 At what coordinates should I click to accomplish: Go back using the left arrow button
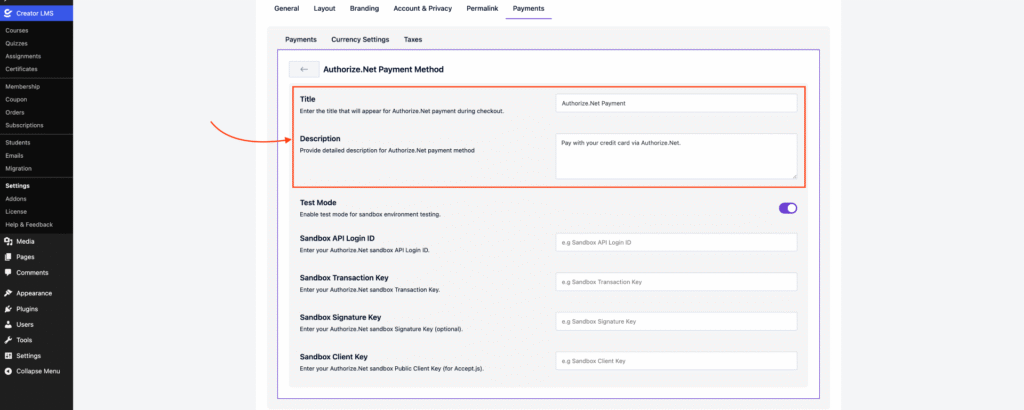(x=304, y=69)
